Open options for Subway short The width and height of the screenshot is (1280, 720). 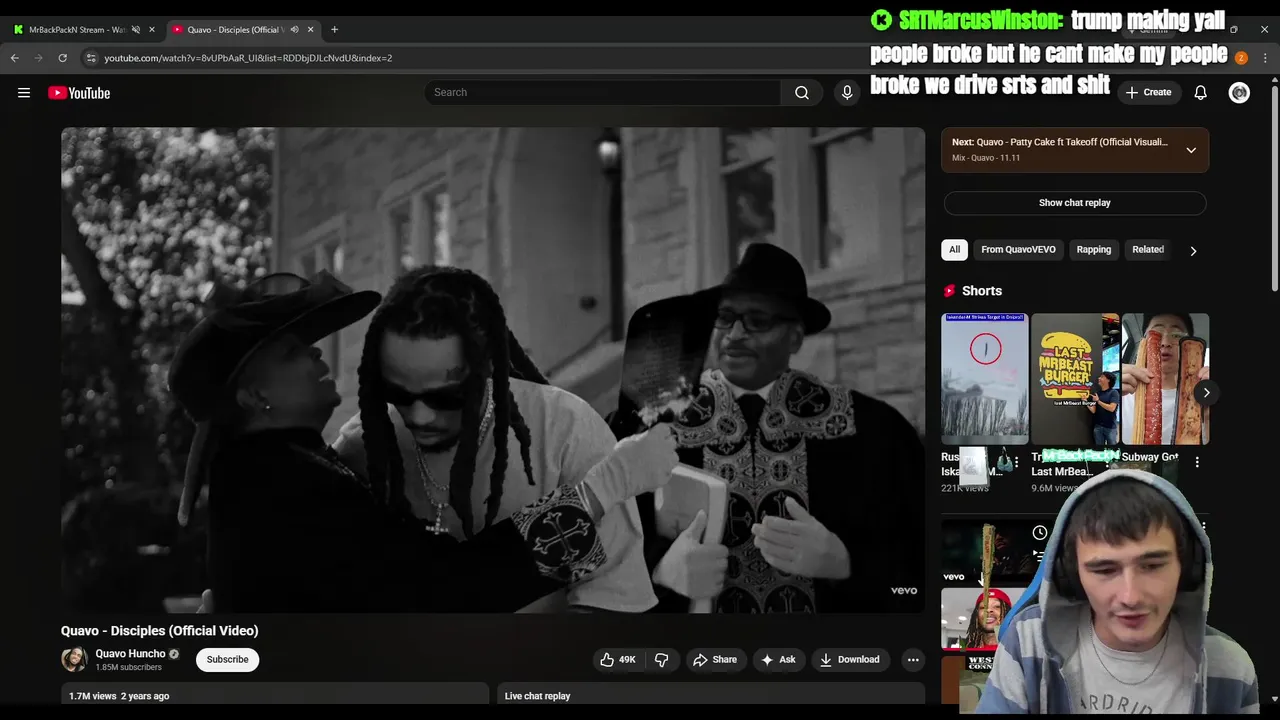click(x=1197, y=462)
